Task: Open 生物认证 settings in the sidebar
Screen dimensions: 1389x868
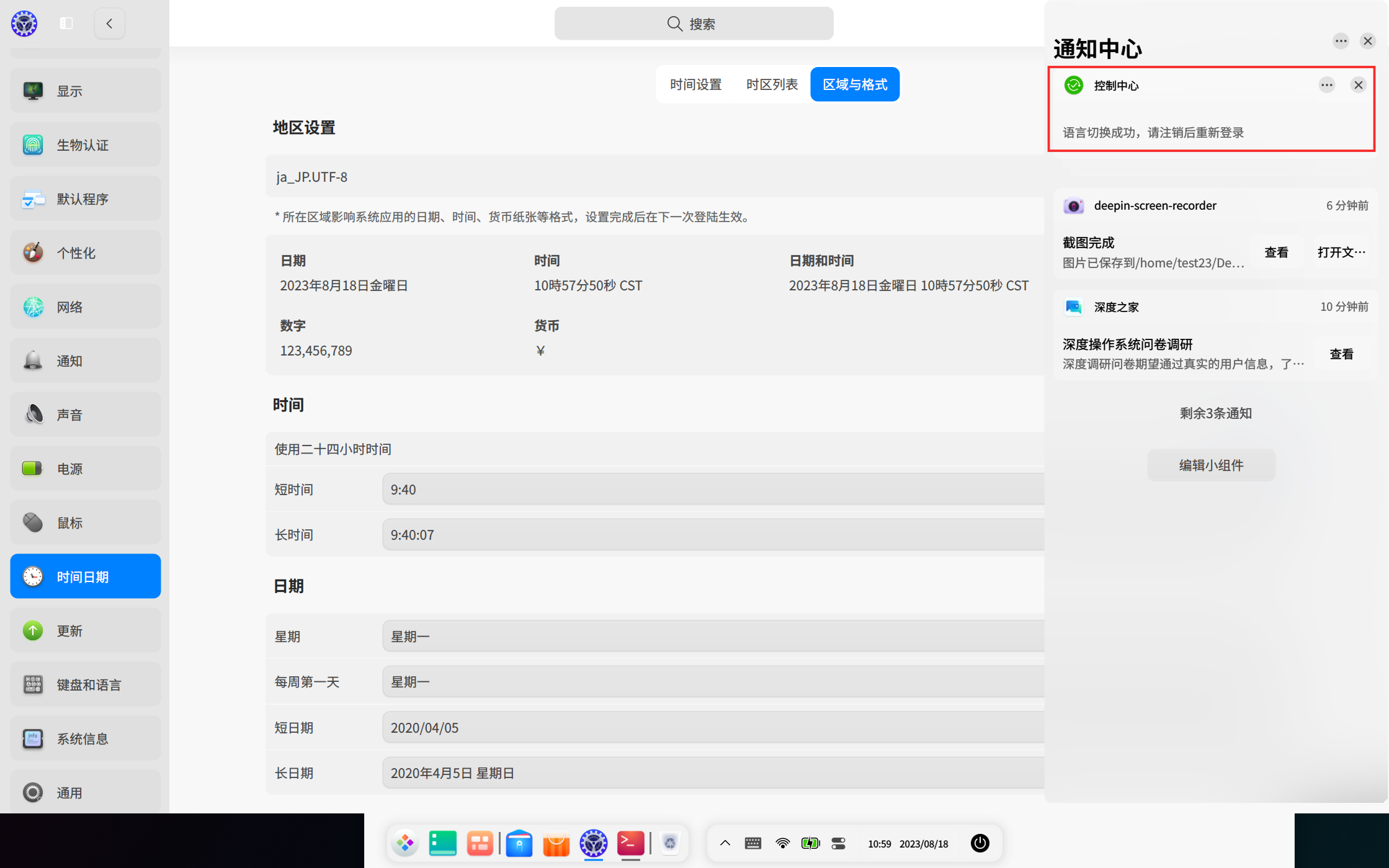Action: click(x=85, y=144)
